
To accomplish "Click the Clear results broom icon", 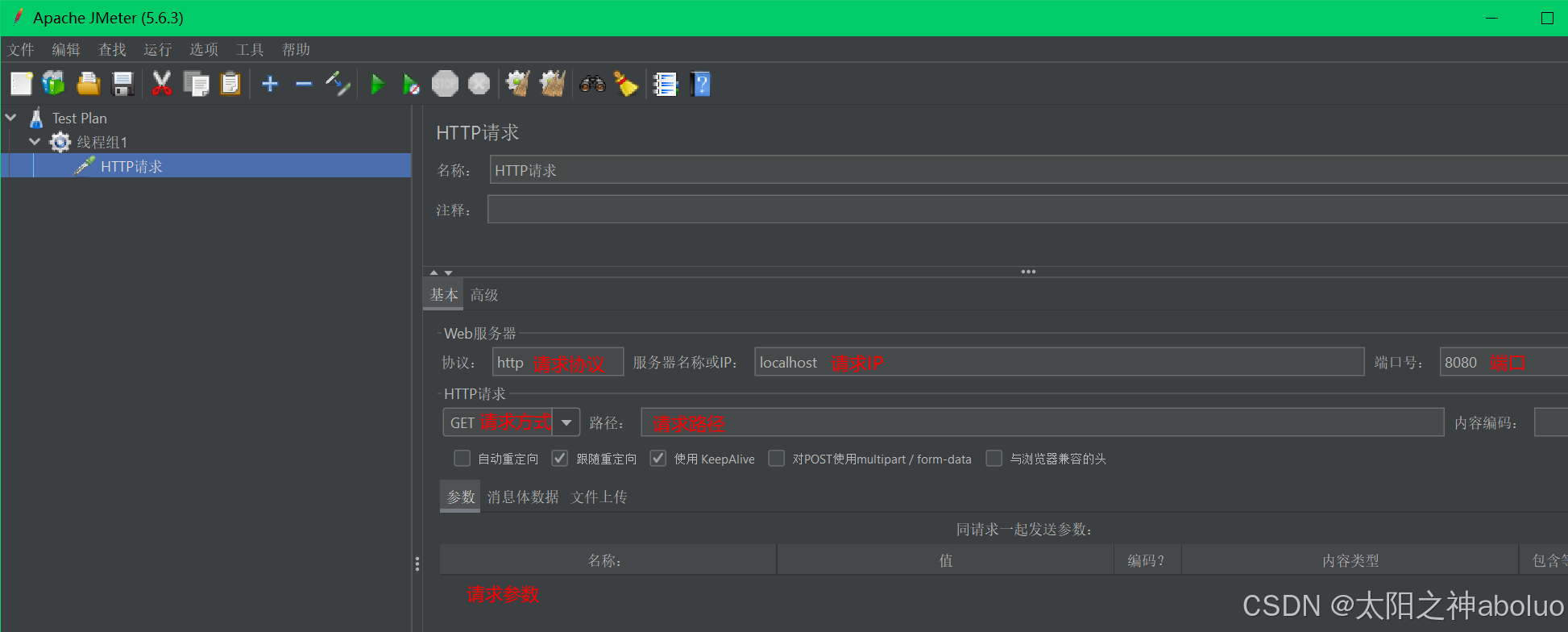I will click(x=517, y=84).
